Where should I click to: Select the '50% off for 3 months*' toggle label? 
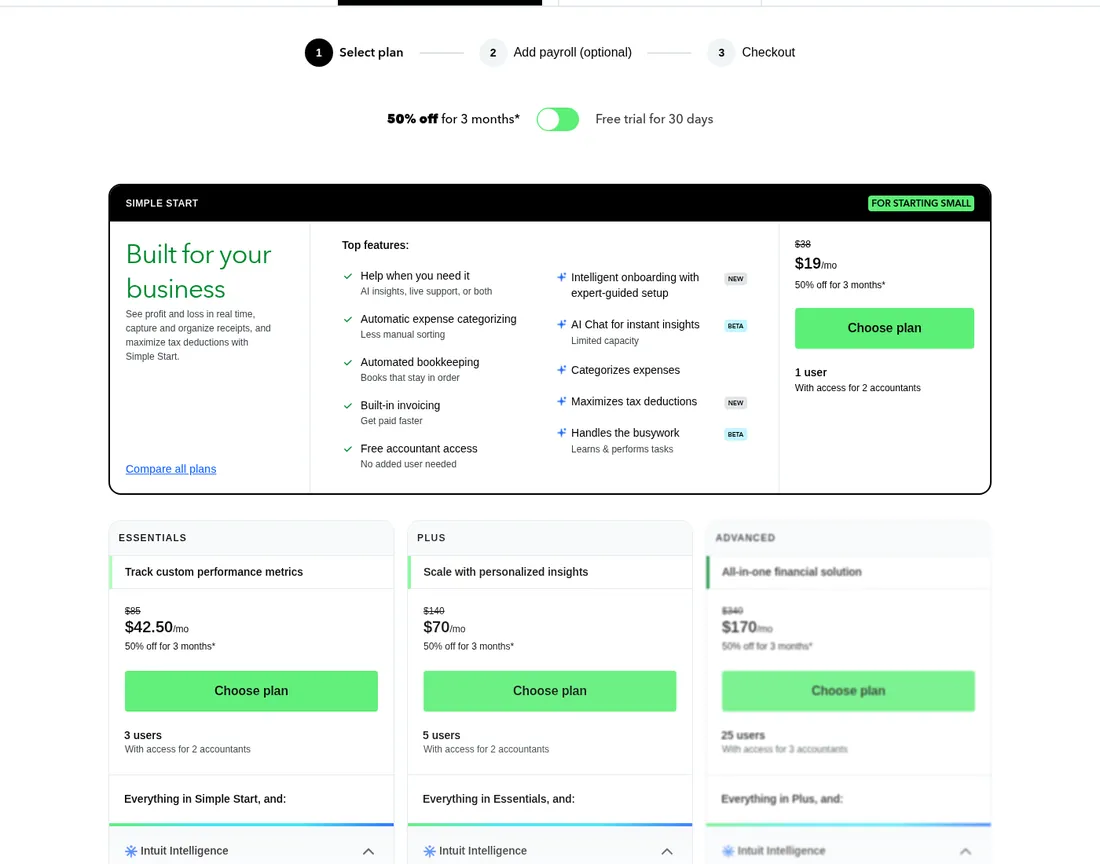(x=453, y=119)
